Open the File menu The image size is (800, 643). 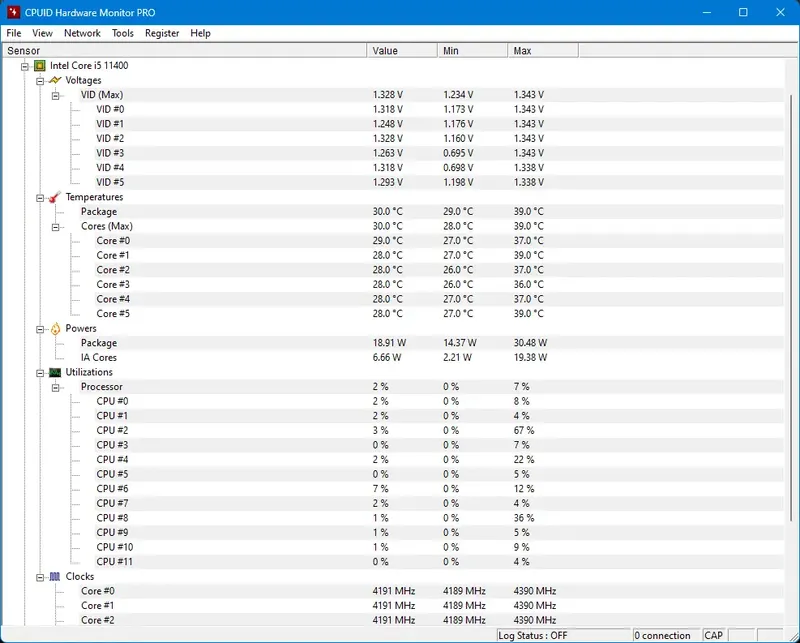(14, 33)
